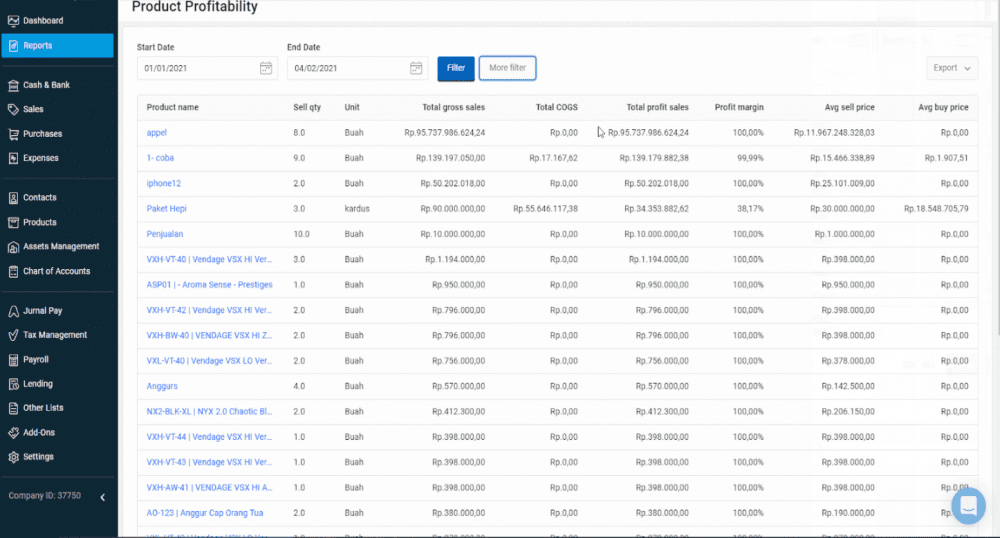
Task: Click the Reports sidebar icon
Action: 13,46
